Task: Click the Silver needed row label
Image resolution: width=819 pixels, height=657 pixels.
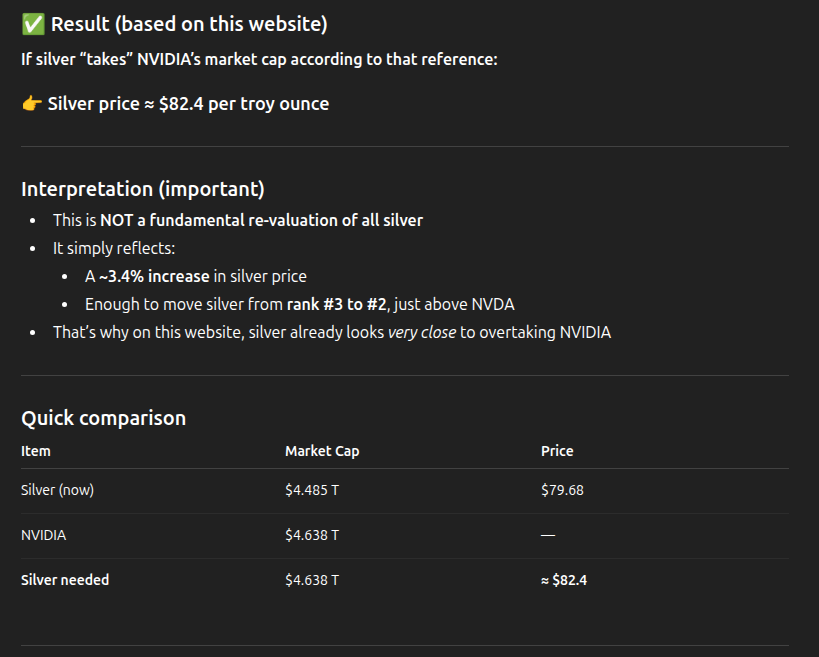Action: tap(65, 580)
